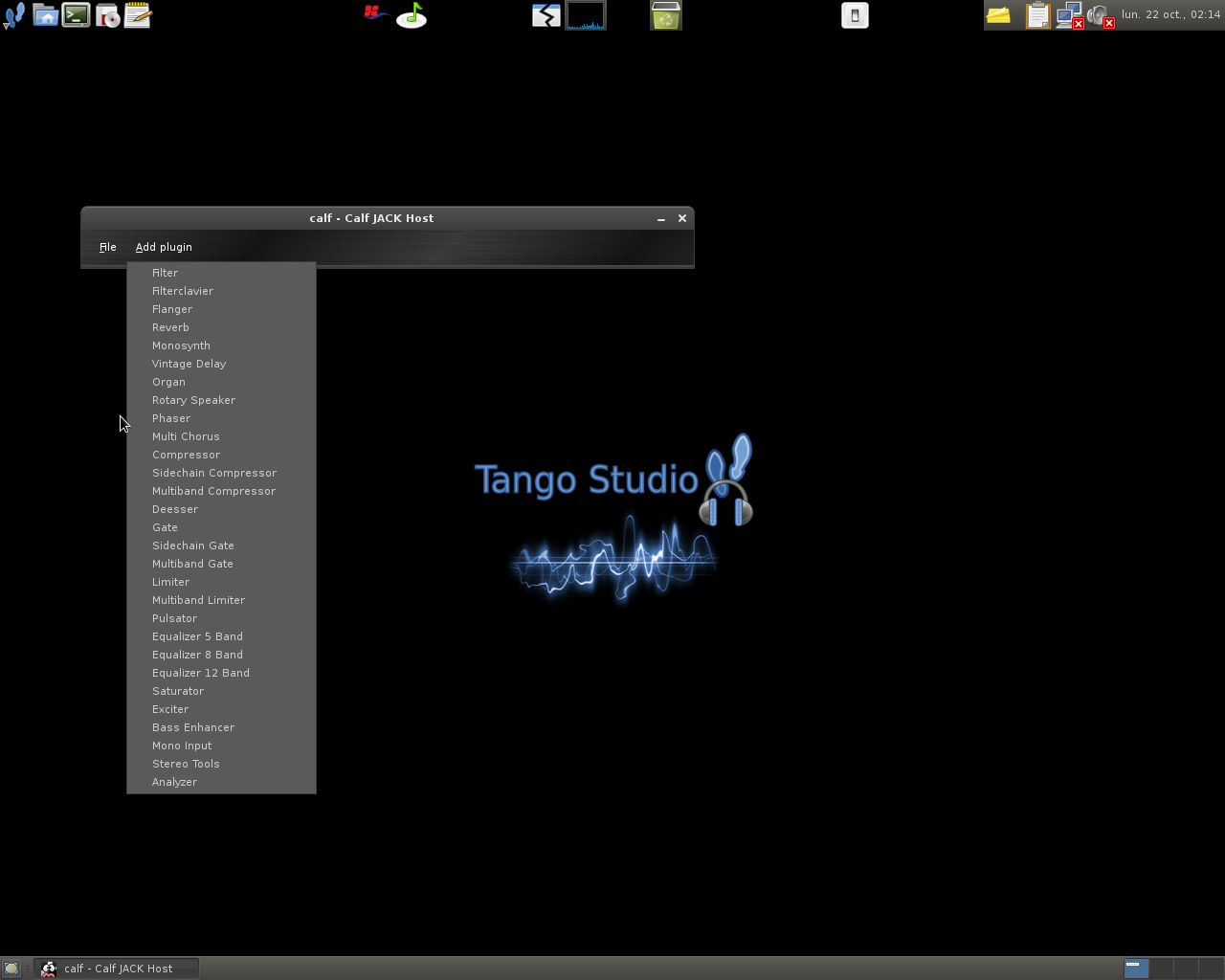Click the show desktop button
The width and height of the screenshot is (1225, 980).
click(11, 969)
